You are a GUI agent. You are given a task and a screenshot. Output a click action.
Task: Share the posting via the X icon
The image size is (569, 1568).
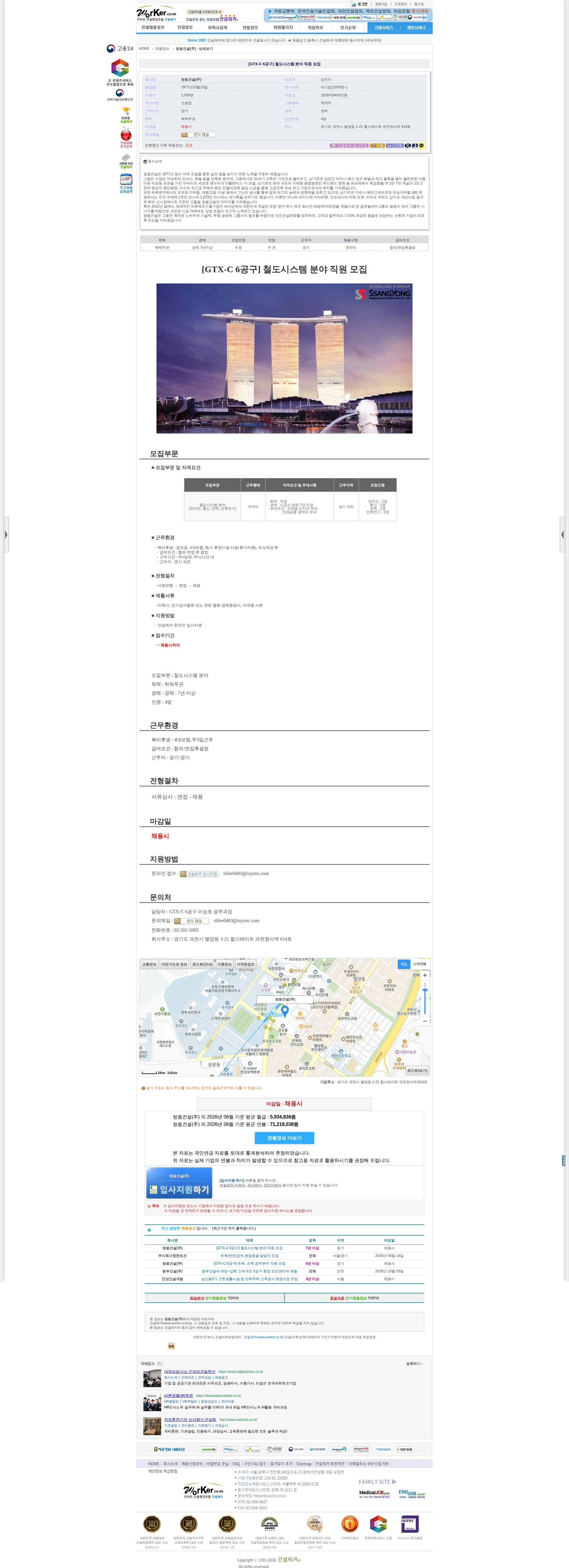click(x=408, y=146)
